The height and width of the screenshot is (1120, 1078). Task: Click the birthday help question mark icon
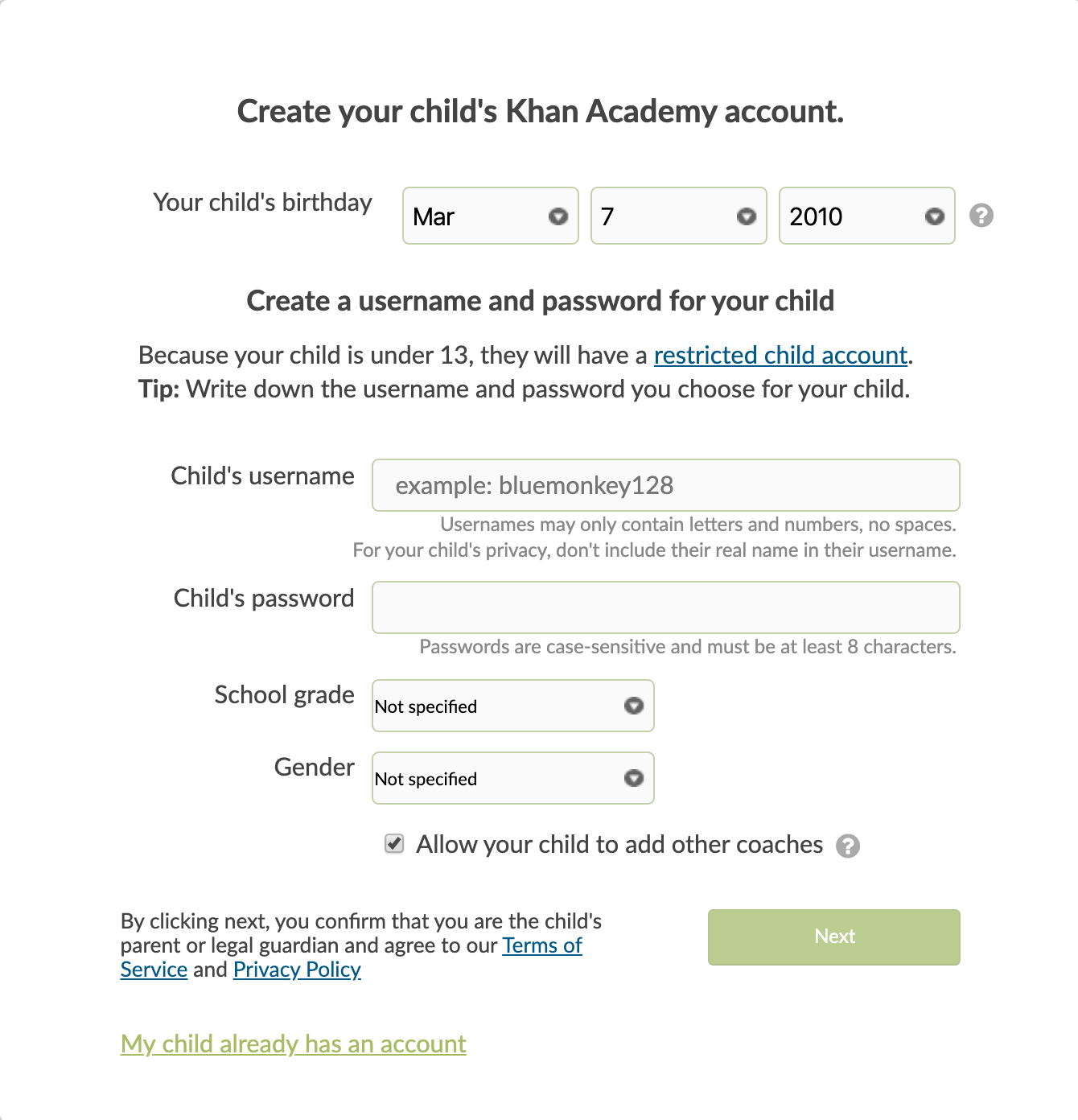[981, 216]
